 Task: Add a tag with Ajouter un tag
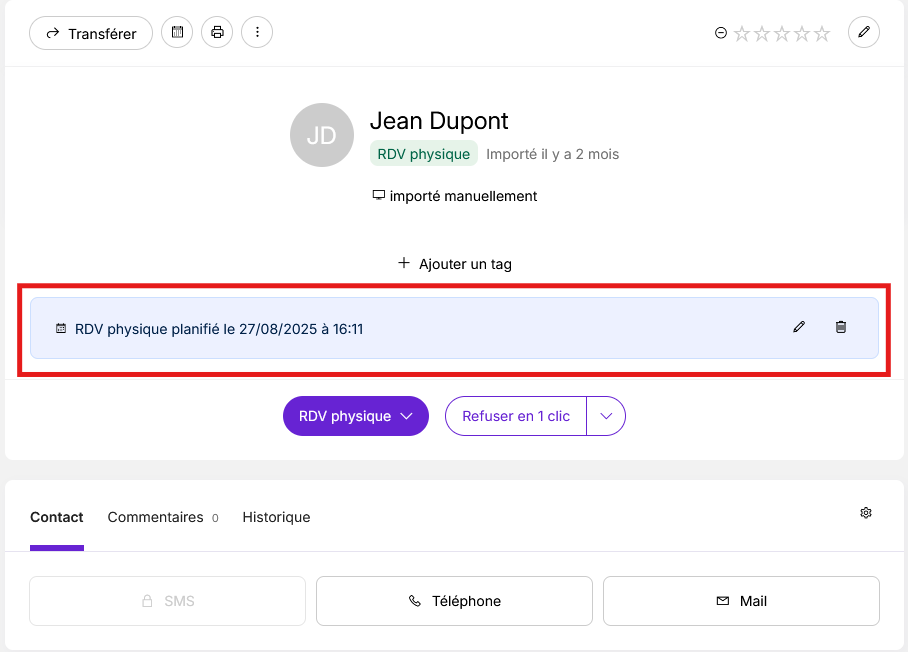tap(455, 264)
